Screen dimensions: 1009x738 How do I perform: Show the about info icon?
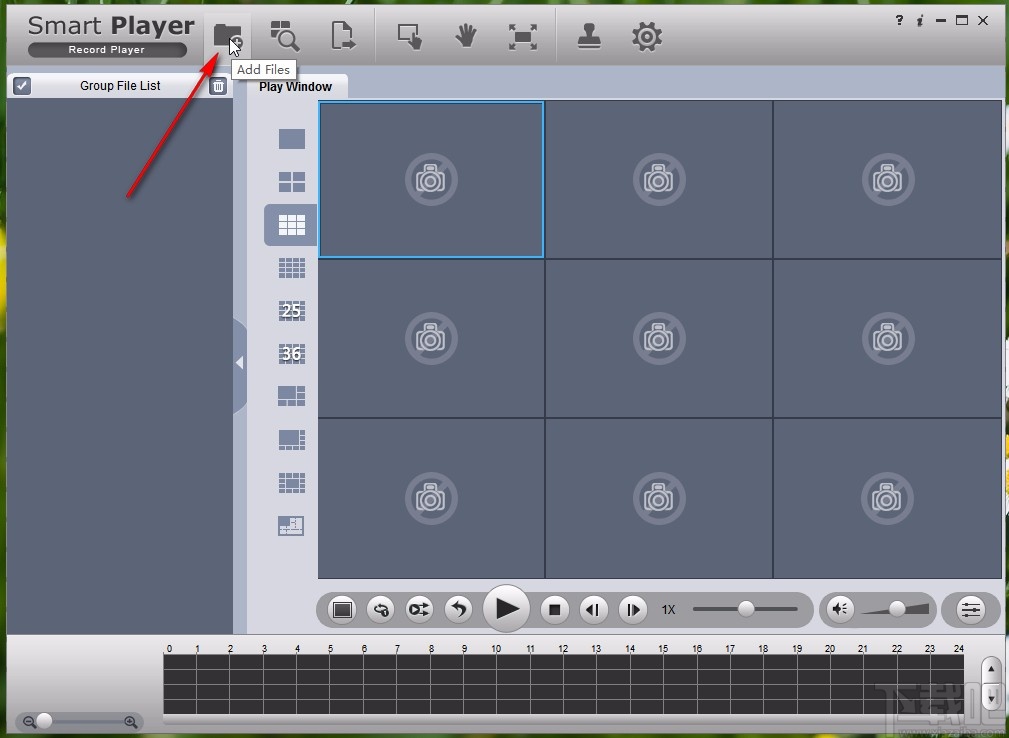(x=920, y=21)
